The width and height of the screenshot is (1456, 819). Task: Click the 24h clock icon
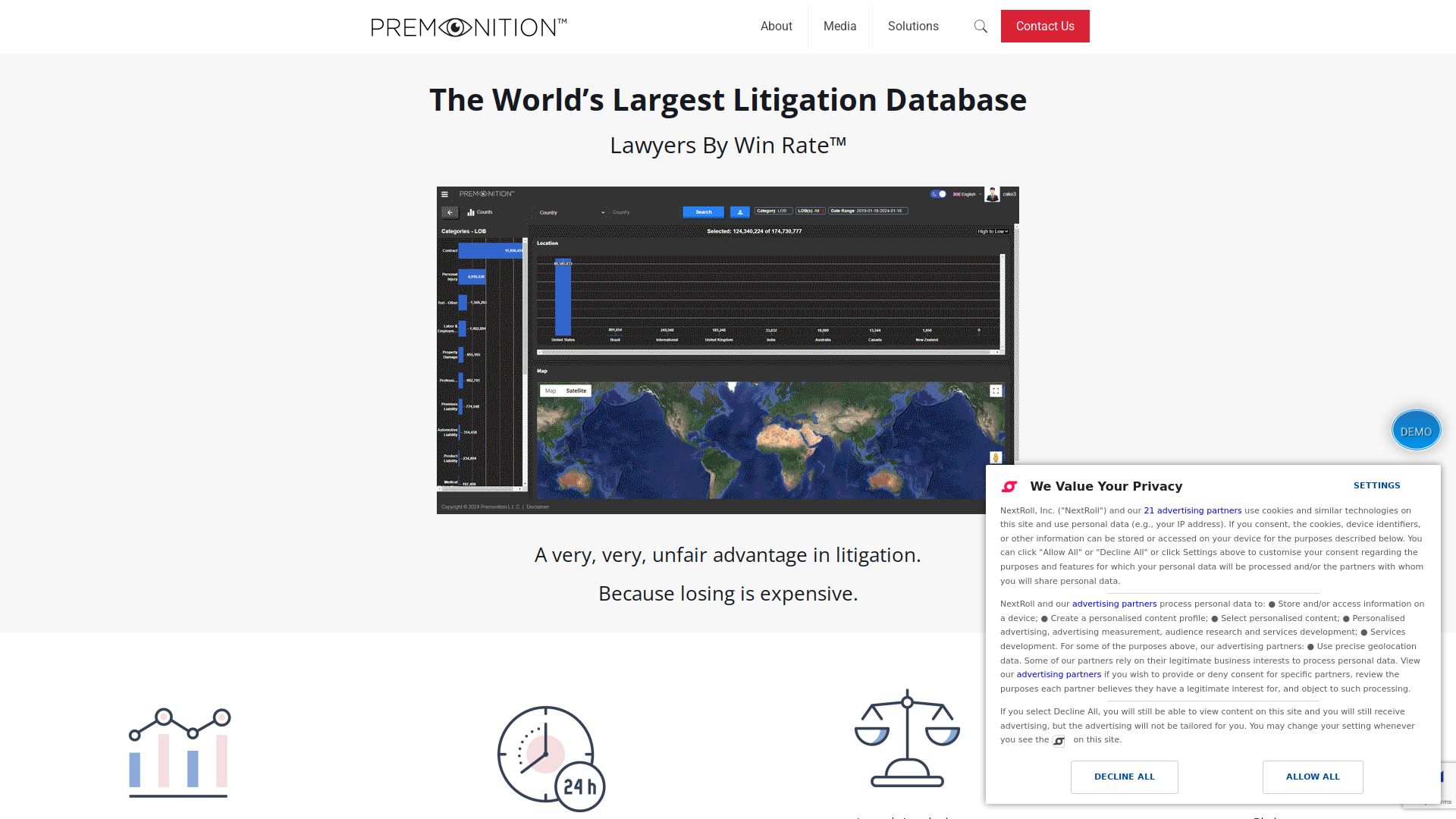(x=551, y=758)
